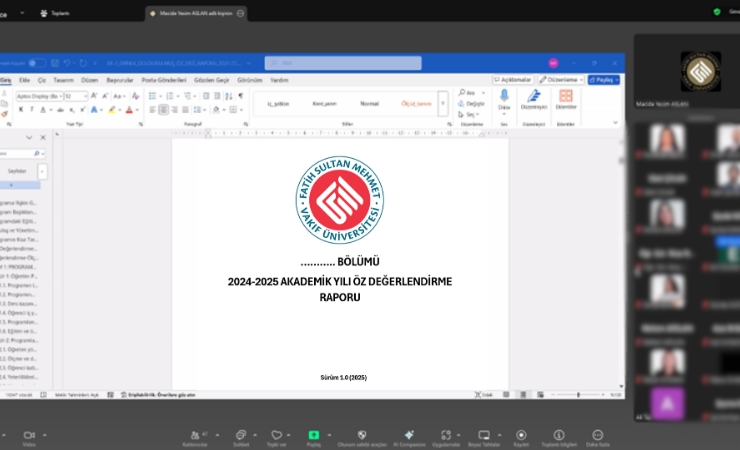
Task: Adjust the Word zoom slider
Action: [x=578, y=395]
